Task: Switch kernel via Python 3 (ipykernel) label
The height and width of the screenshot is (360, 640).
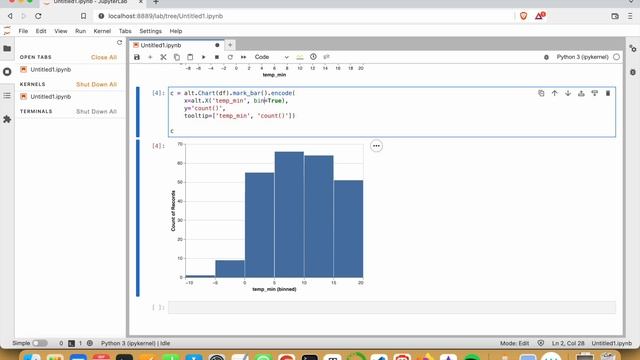Action: 582,57
